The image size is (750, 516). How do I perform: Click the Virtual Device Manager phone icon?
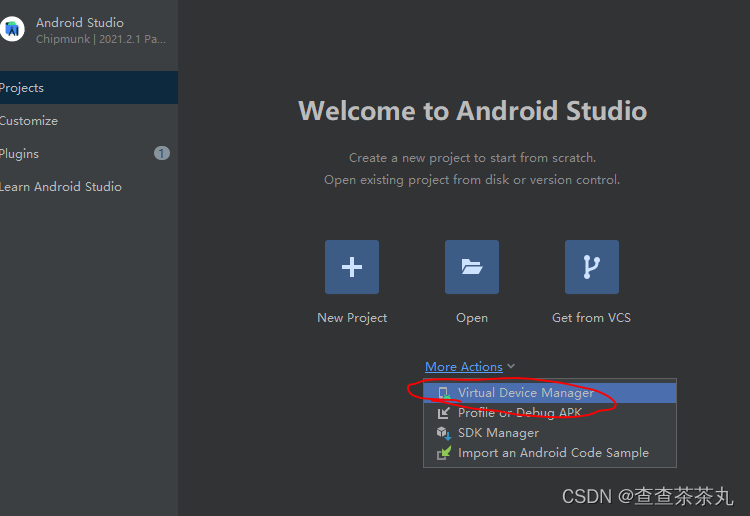coord(444,393)
